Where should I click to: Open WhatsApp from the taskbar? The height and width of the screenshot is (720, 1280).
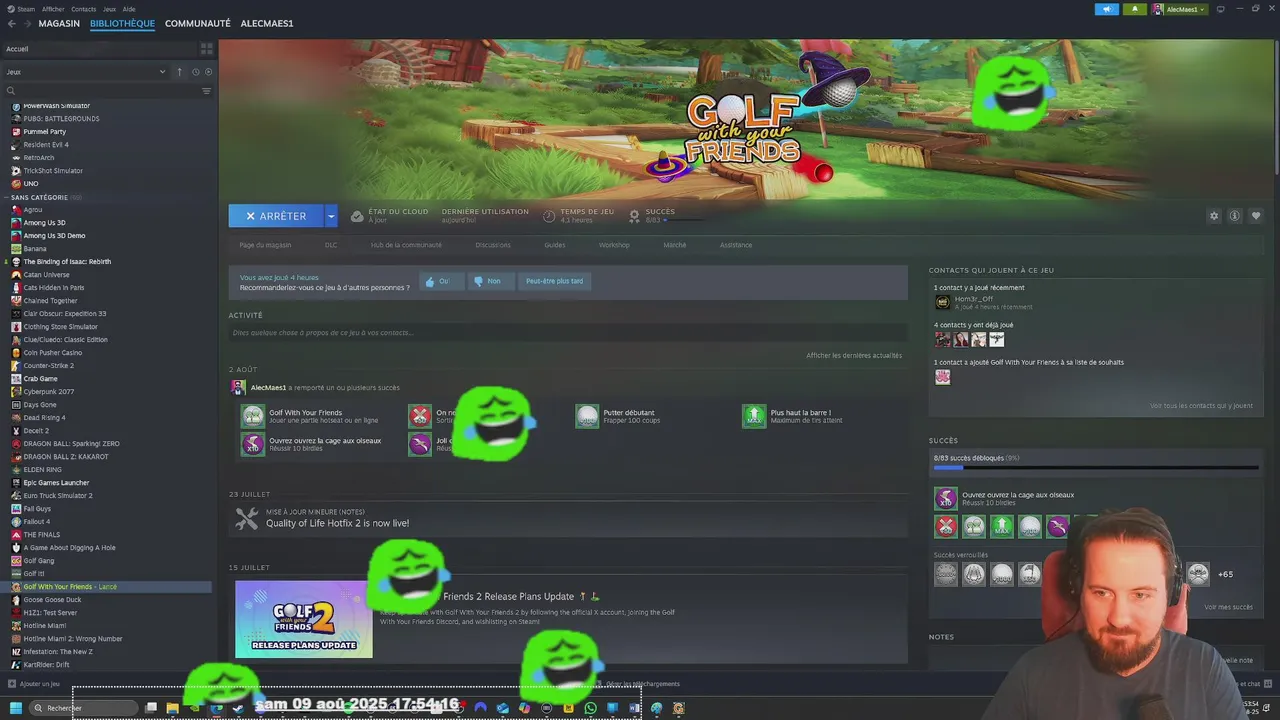click(590, 708)
